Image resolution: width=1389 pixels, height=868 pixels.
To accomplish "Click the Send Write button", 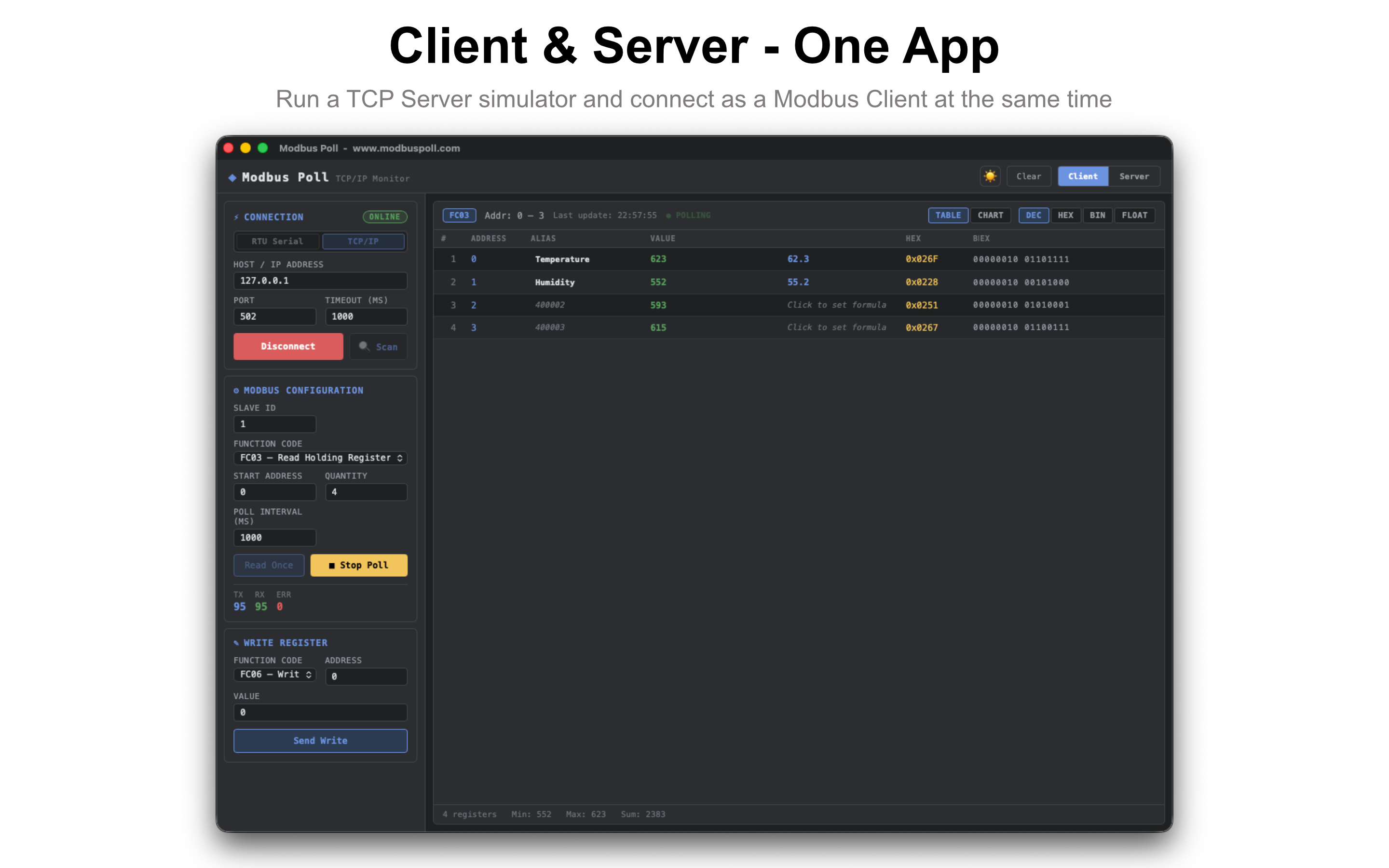I will click(320, 741).
